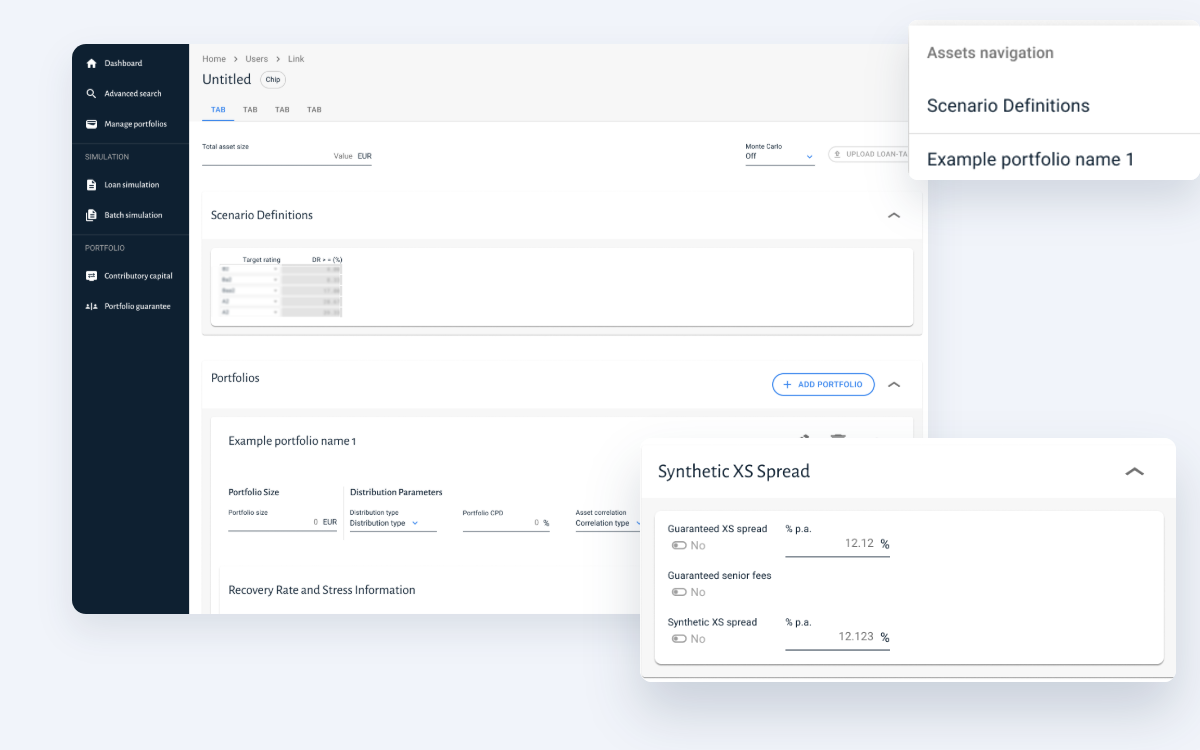This screenshot has width=1200, height=750.
Task: Open the Monte Carlo dropdown
Action: pos(780,156)
